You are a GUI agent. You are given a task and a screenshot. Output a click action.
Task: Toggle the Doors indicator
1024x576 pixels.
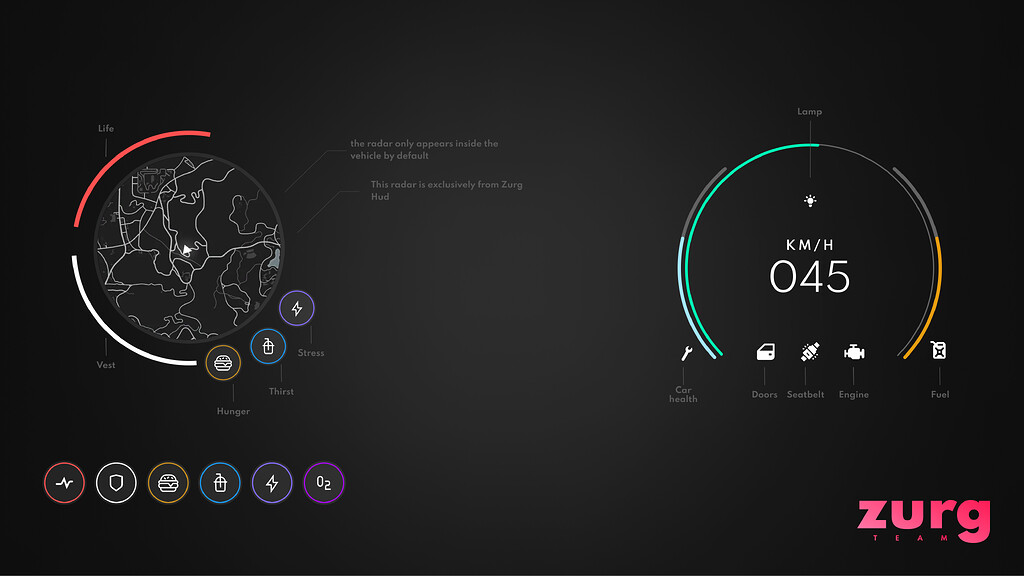(x=764, y=352)
